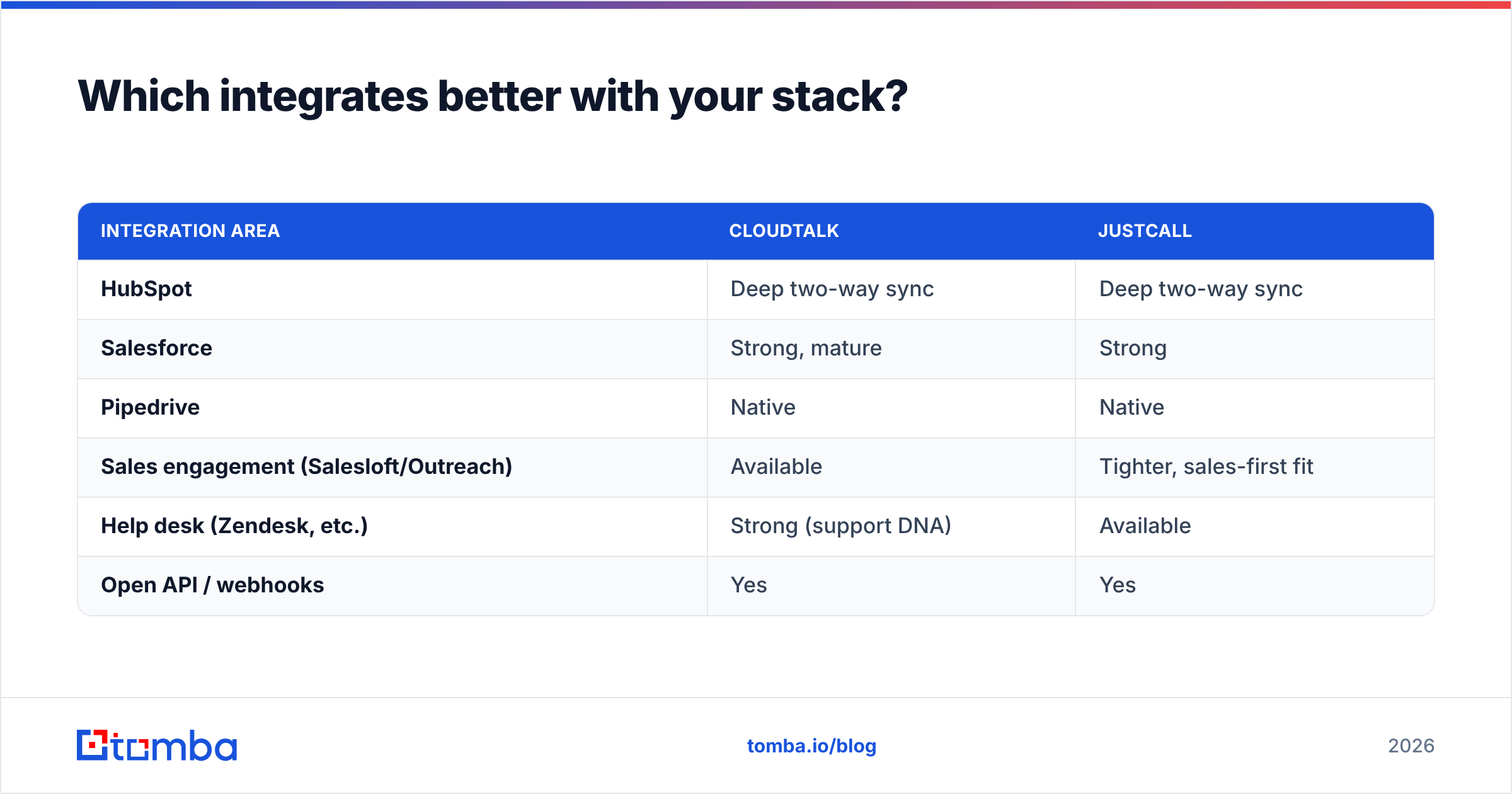Click the 2026 year text
The width and height of the screenshot is (1512, 794).
point(1411,746)
